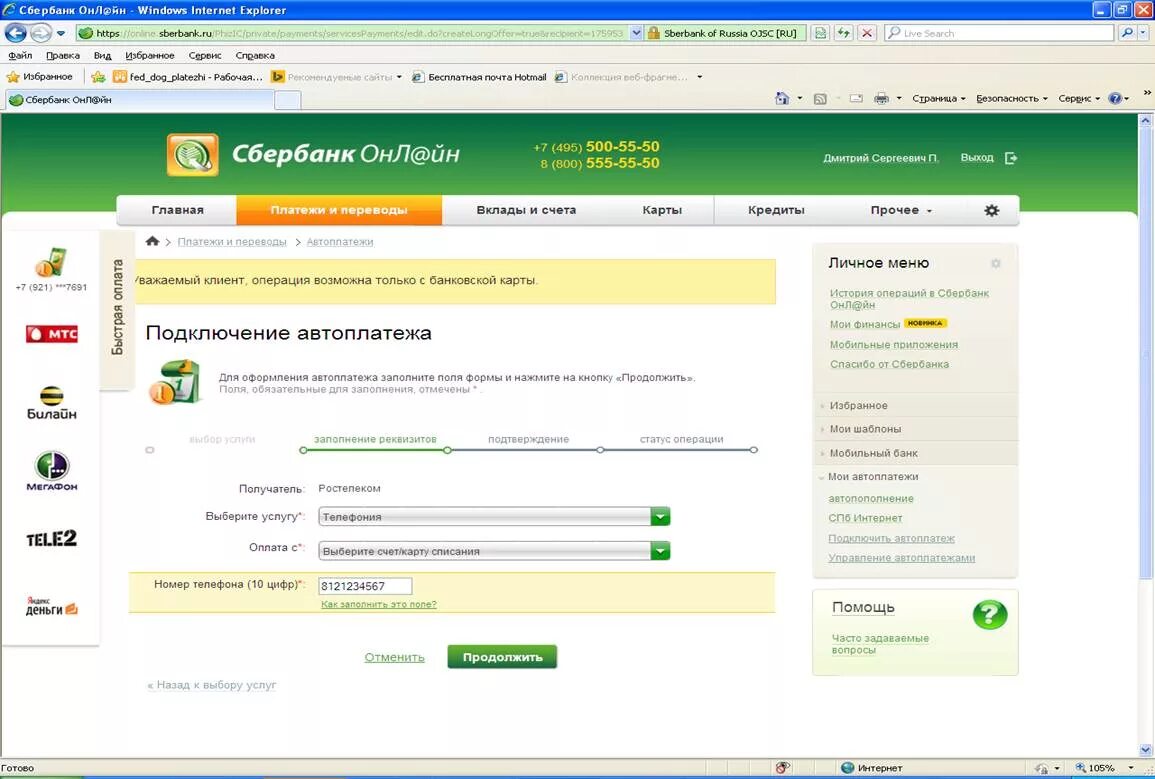Open settings gear icon in main navigation
The width and height of the screenshot is (1155, 779).
pos(991,210)
